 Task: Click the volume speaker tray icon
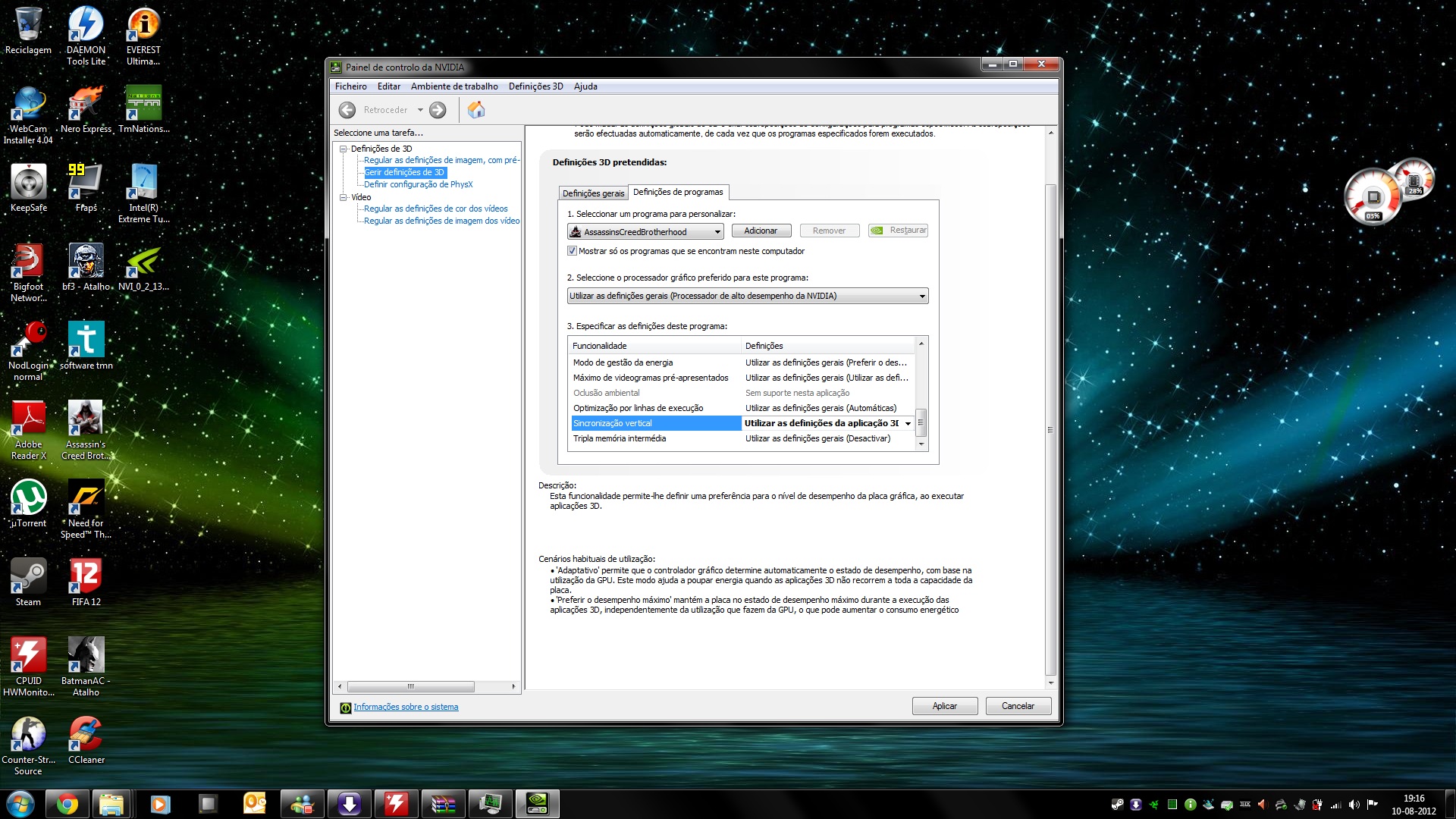tap(1354, 805)
